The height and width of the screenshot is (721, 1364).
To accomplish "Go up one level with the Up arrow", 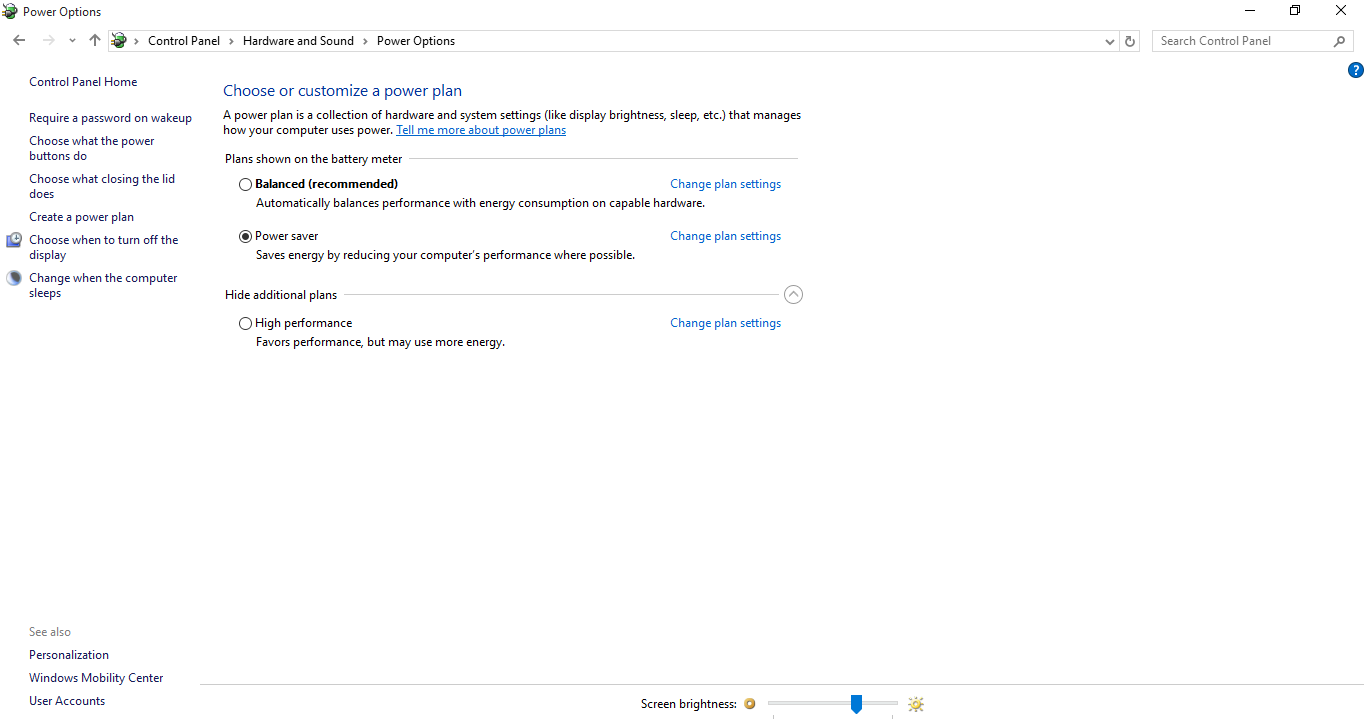I will [x=95, y=41].
